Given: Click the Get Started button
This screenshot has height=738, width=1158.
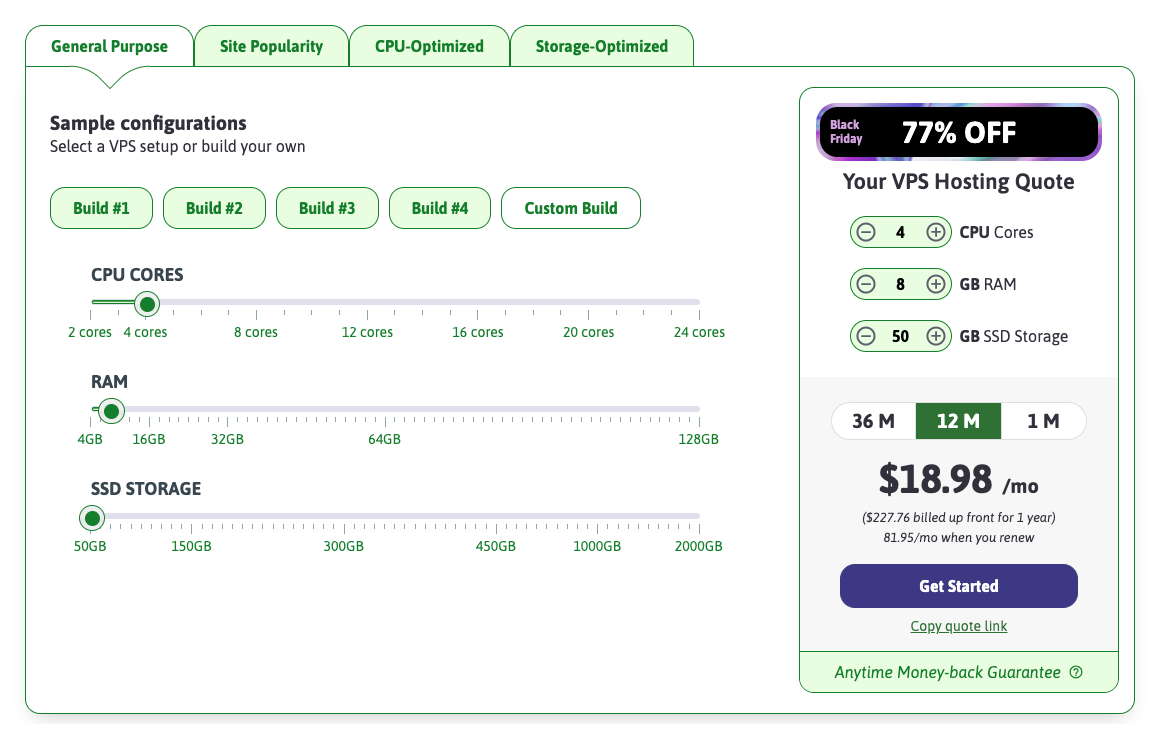Looking at the screenshot, I should 958,586.
